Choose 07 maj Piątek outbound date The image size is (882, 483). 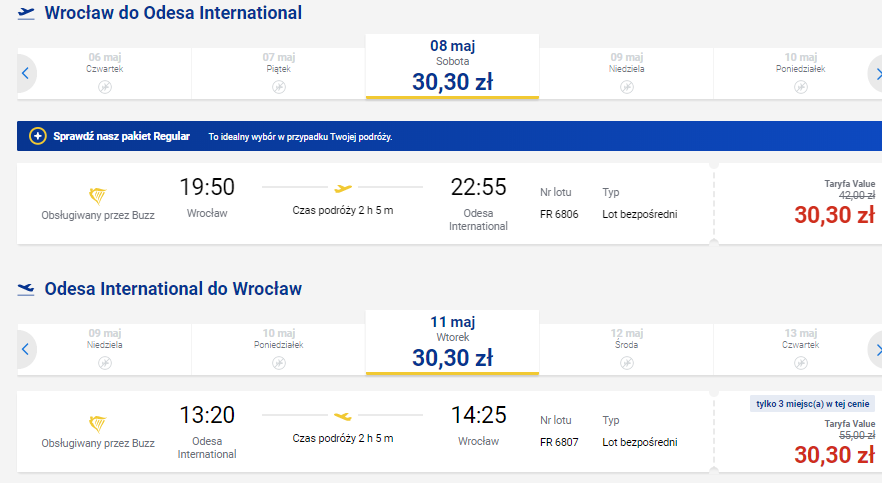coord(278,73)
